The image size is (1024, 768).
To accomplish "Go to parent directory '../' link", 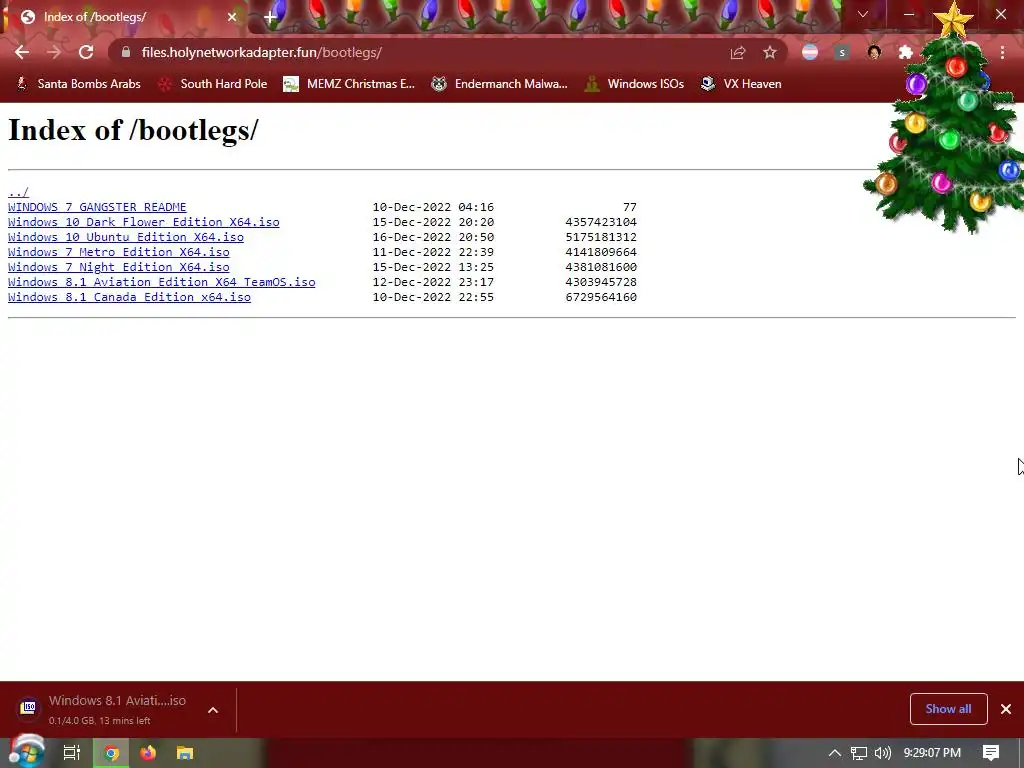I will 18,192.
